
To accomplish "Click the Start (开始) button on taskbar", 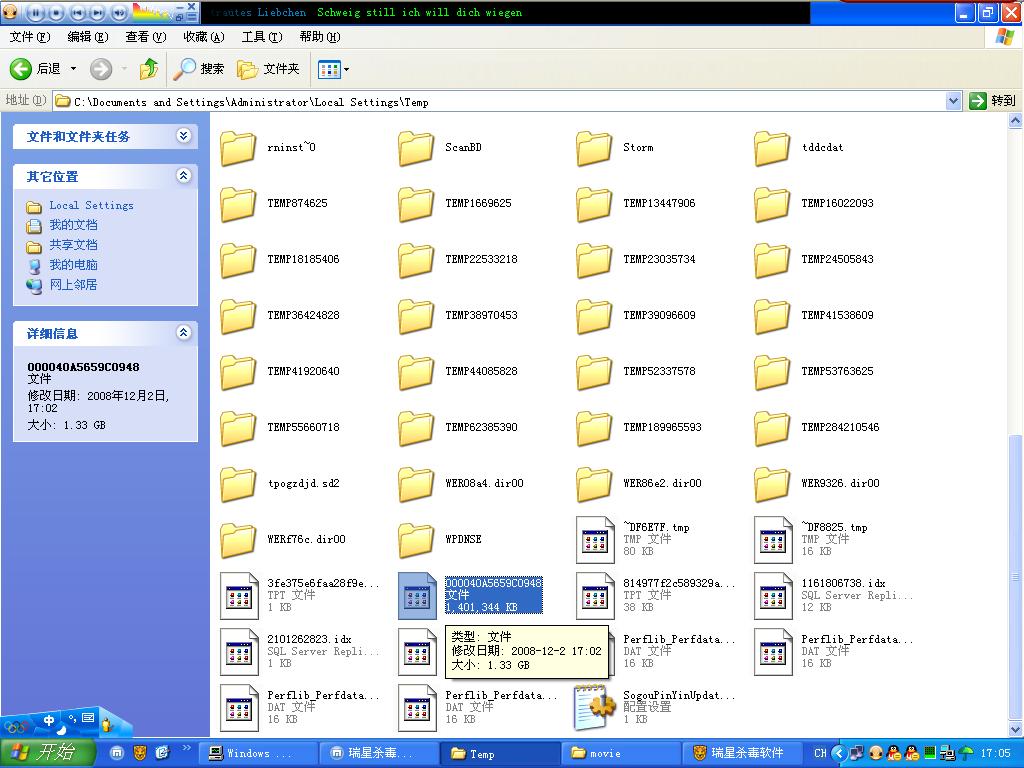I will pos(48,753).
